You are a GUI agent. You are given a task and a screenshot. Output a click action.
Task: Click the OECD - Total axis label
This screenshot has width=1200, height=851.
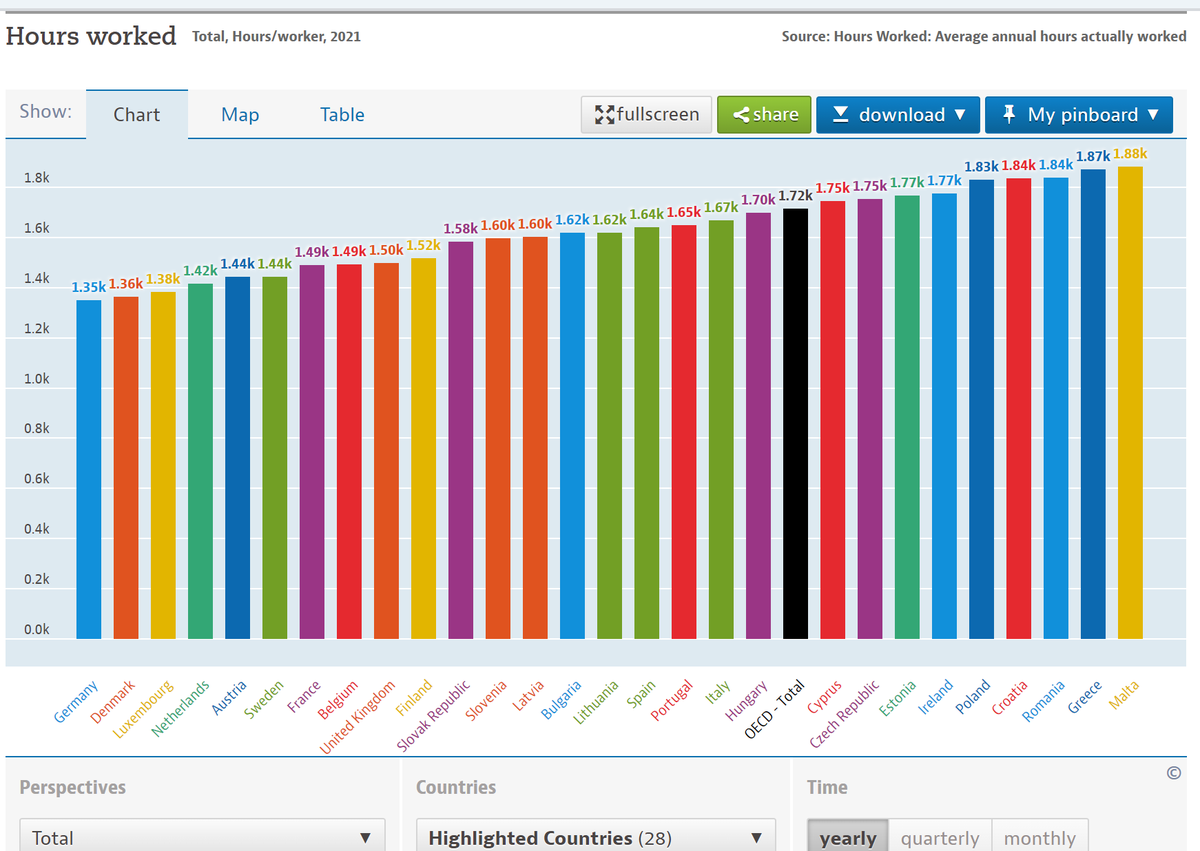click(x=776, y=708)
